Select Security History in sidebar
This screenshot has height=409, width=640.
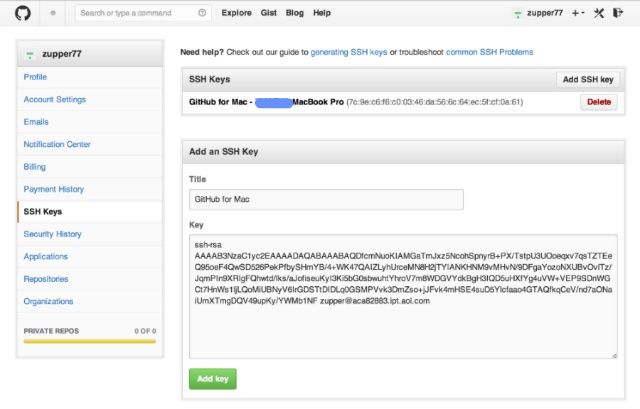(52, 234)
